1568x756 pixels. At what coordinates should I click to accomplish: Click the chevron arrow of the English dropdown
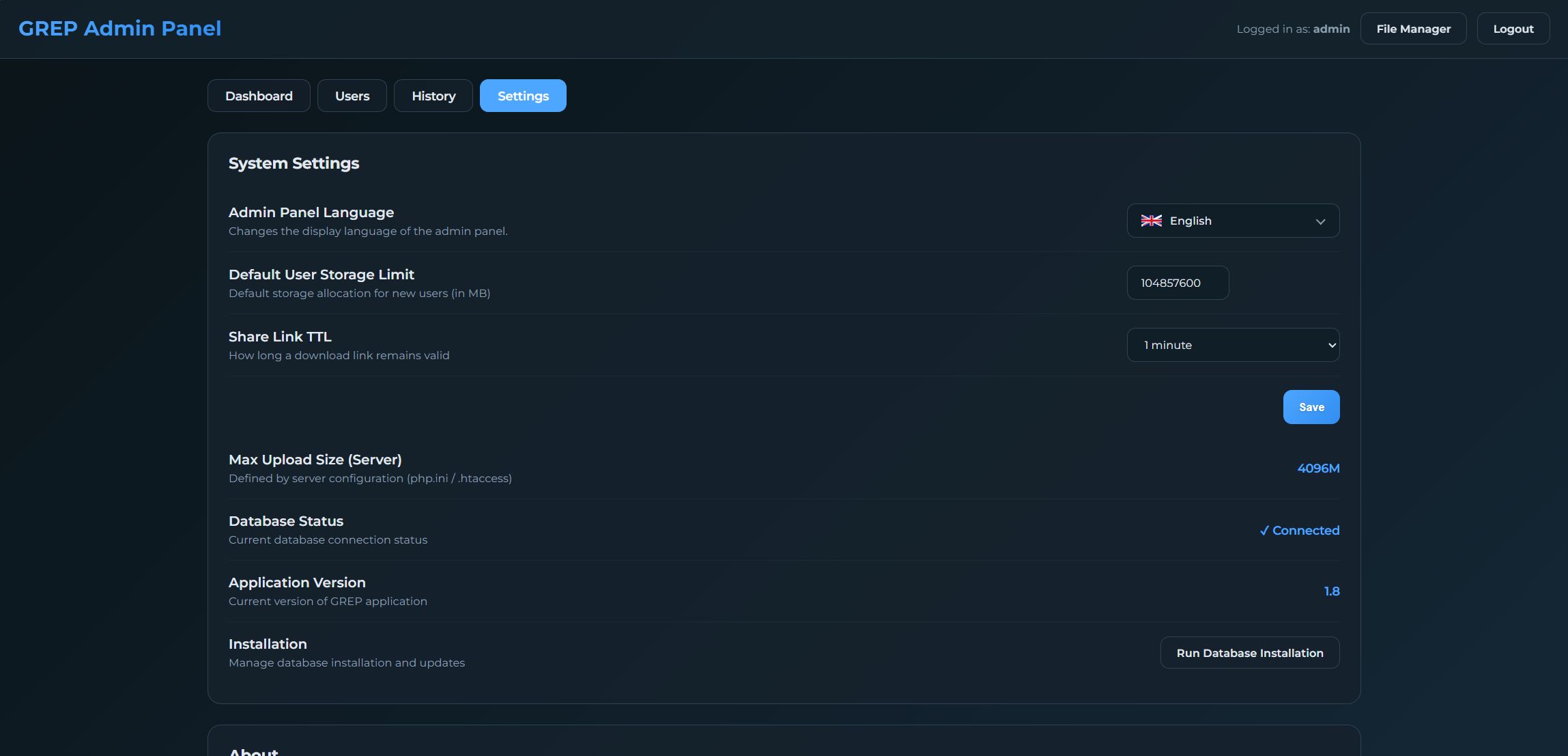tap(1320, 221)
